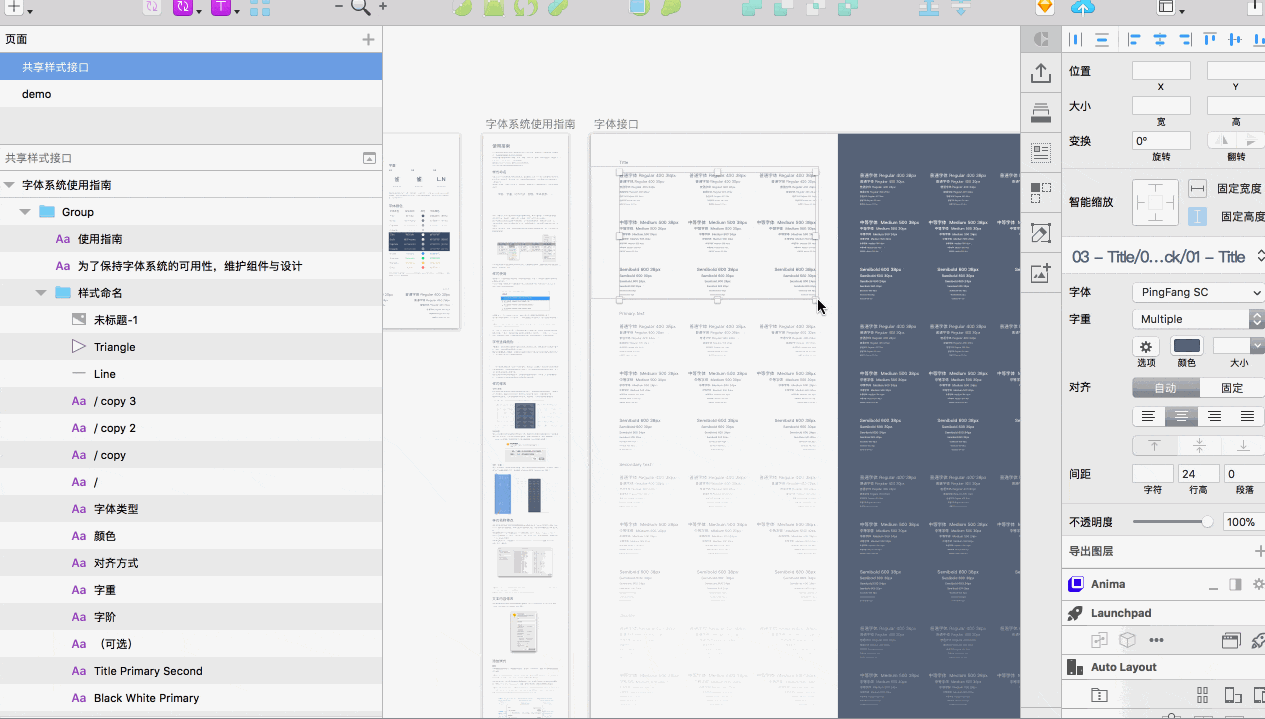
Task: Distribute vertically using second alignment icon
Action: pos(1102,40)
